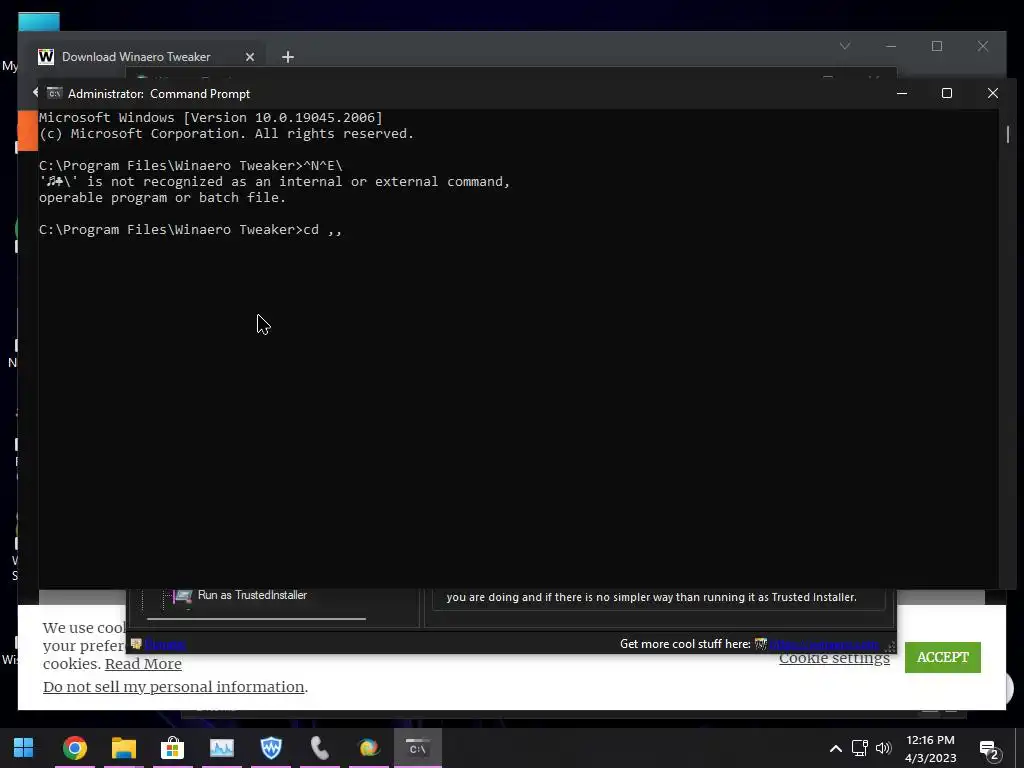Close the Administrator Command Prompt window

click(993, 93)
